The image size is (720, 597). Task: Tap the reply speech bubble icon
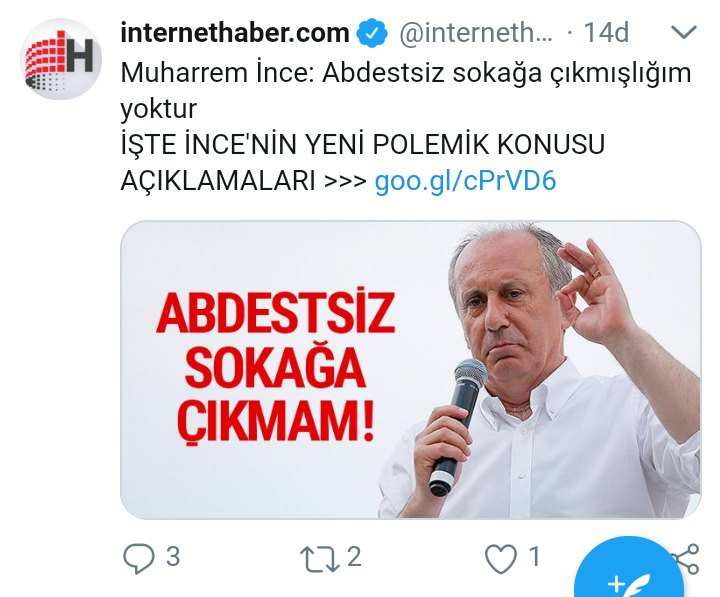pos(138,558)
